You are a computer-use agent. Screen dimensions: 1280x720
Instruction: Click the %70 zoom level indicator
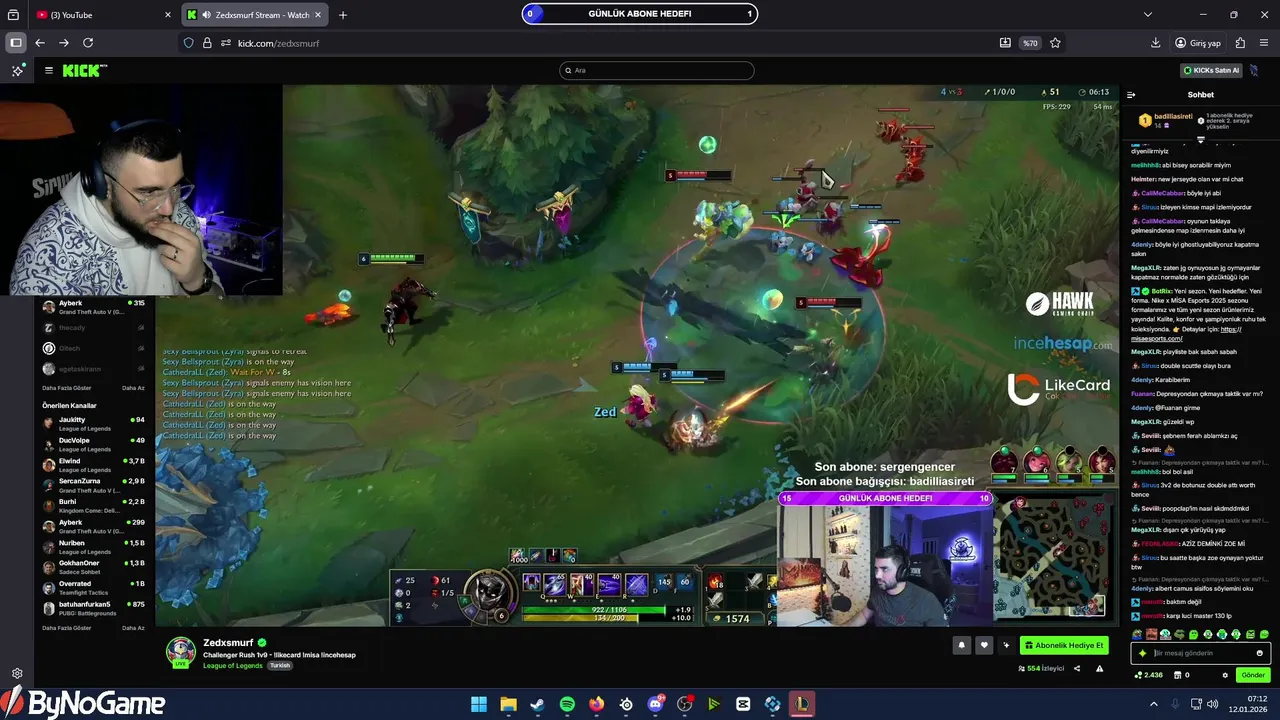coord(1029,43)
